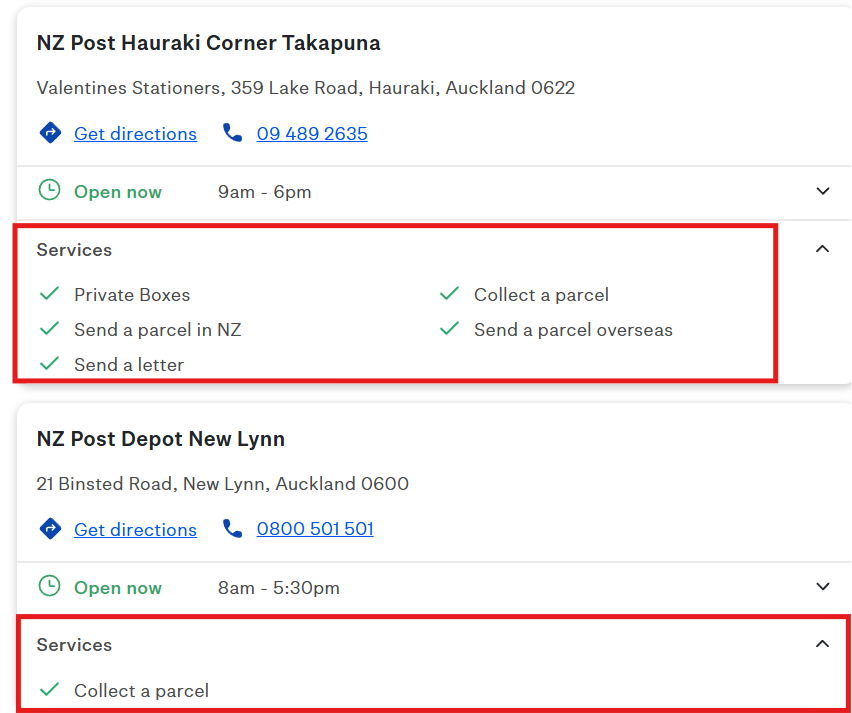852x713 pixels.
Task: Expand opening hours for Depot New Lynn
Action: 823,587
